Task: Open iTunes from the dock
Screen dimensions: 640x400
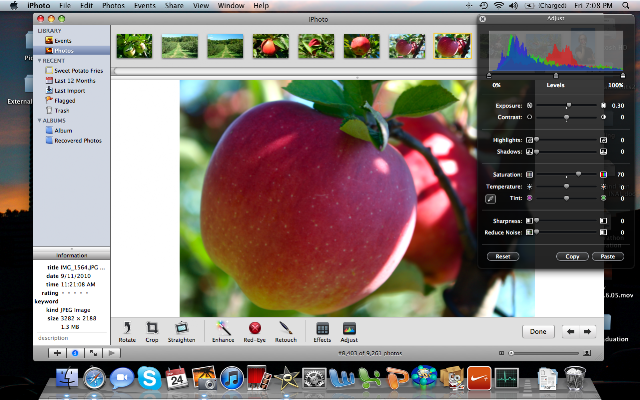Action: pyautogui.click(x=232, y=378)
